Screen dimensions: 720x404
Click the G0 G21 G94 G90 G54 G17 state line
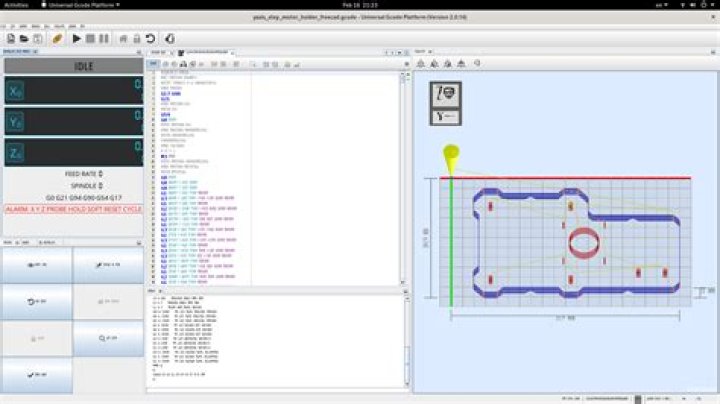click(x=84, y=198)
